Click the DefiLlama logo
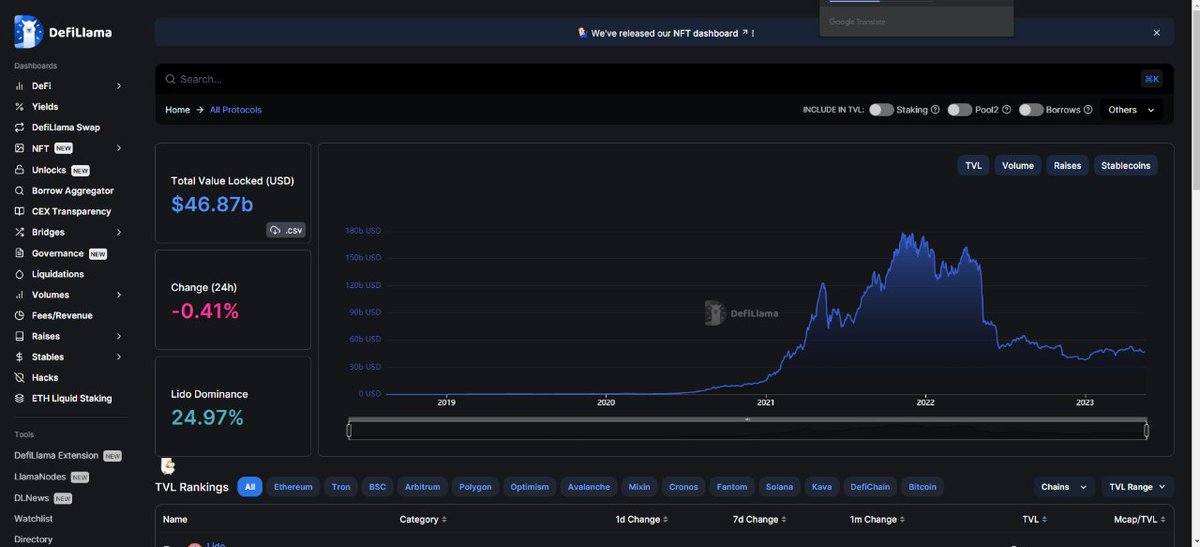The width and height of the screenshot is (1200, 547). point(63,32)
